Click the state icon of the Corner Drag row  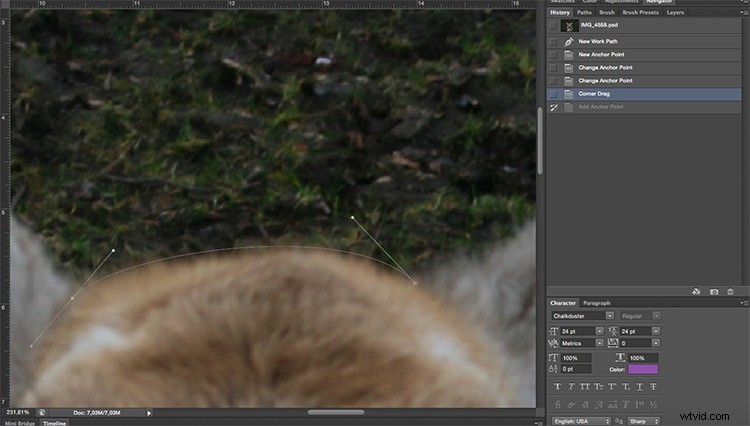coord(569,94)
